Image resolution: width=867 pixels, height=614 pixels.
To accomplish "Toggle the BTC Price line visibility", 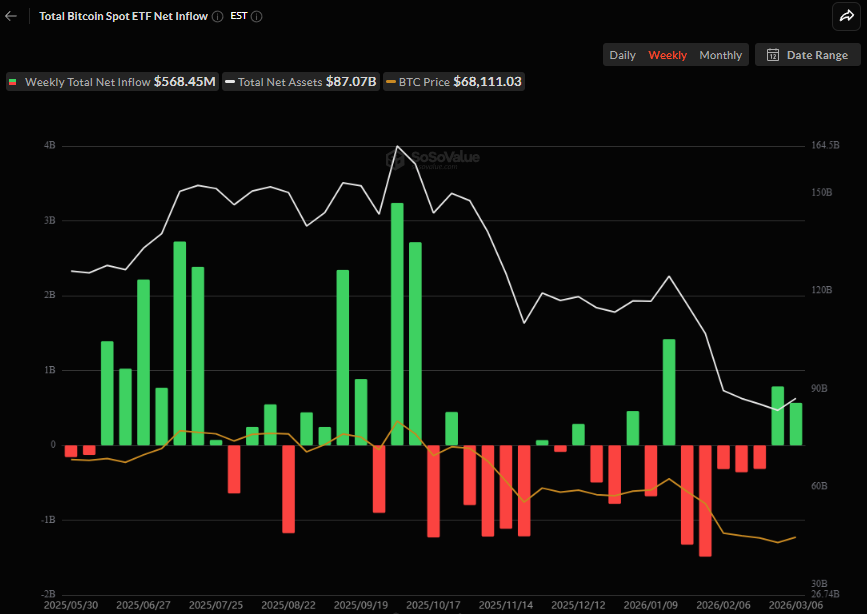I will pyautogui.click(x=454, y=82).
